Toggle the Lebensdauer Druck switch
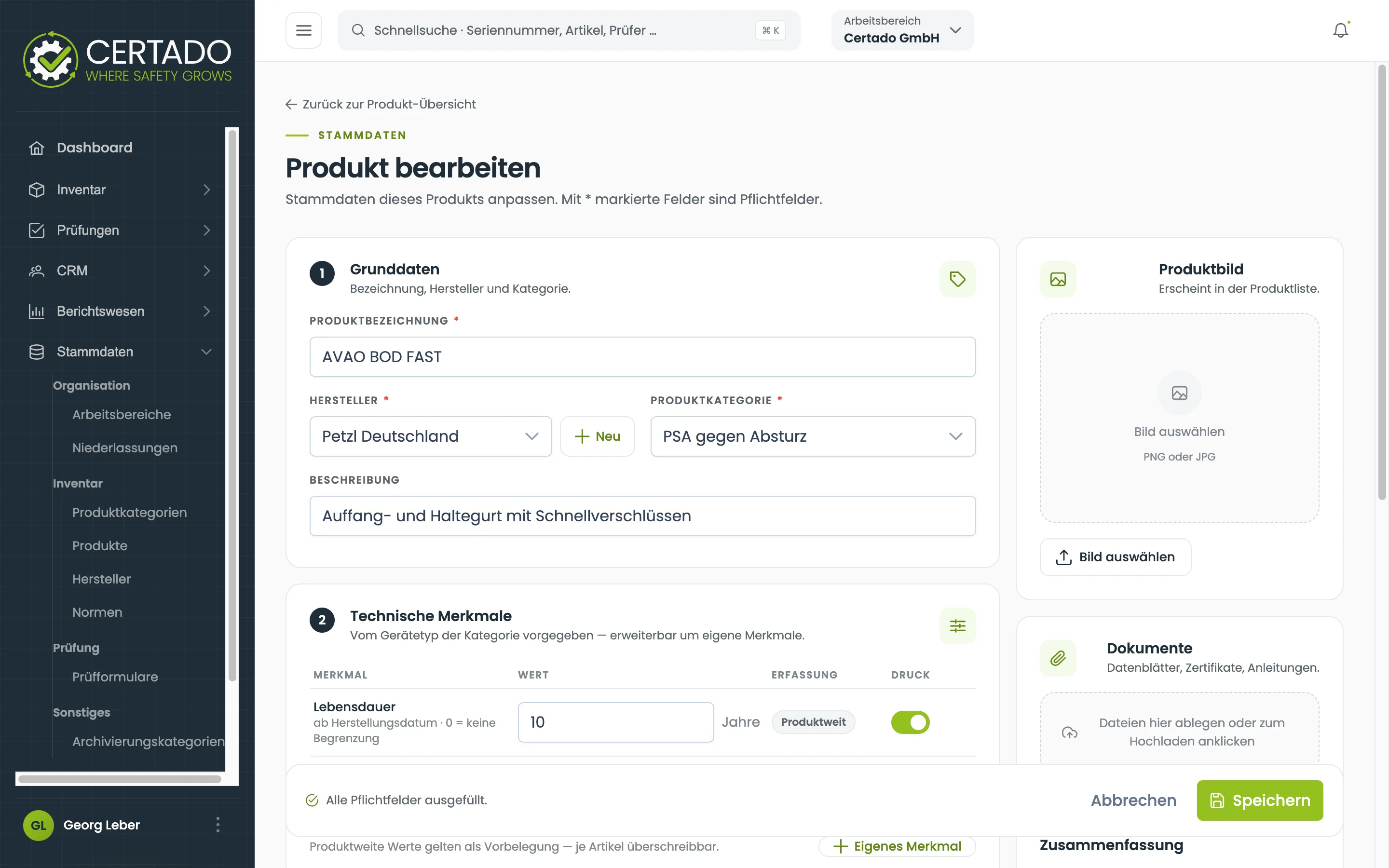Screen dimensions: 1389x868 pyautogui.click(x=910, y=722)
